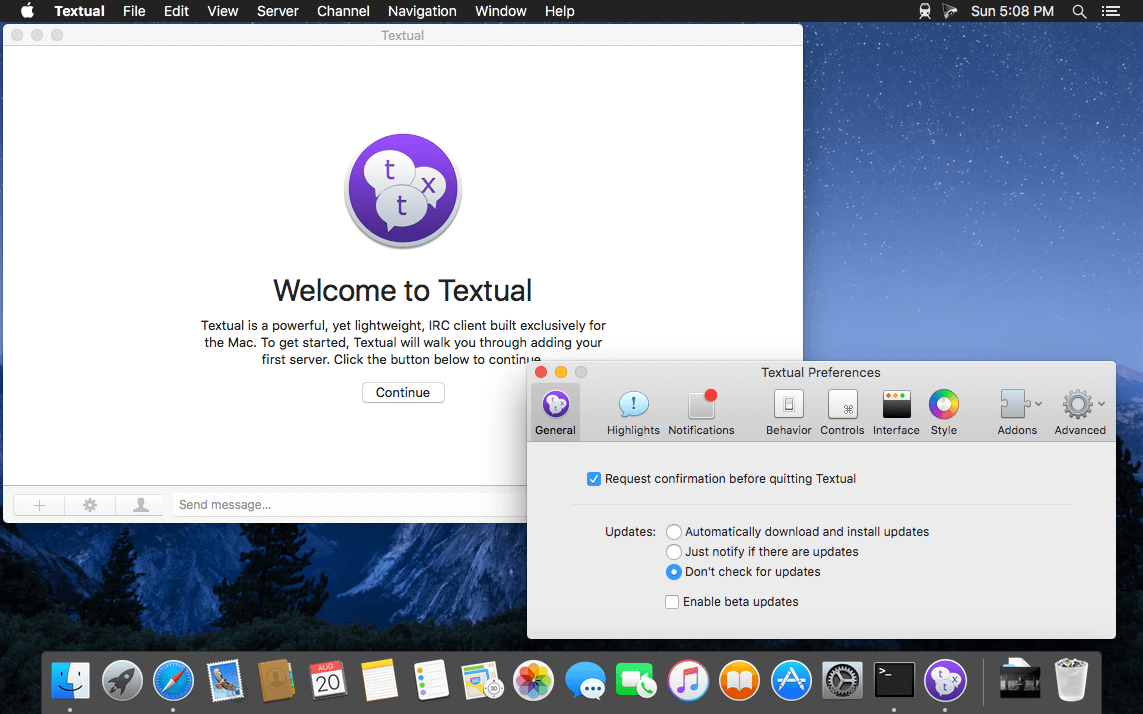Image resolution: width=1143 pixels, height=714 pixels.
Task: Open Controls preferences pane
Action: pos(842,412)
